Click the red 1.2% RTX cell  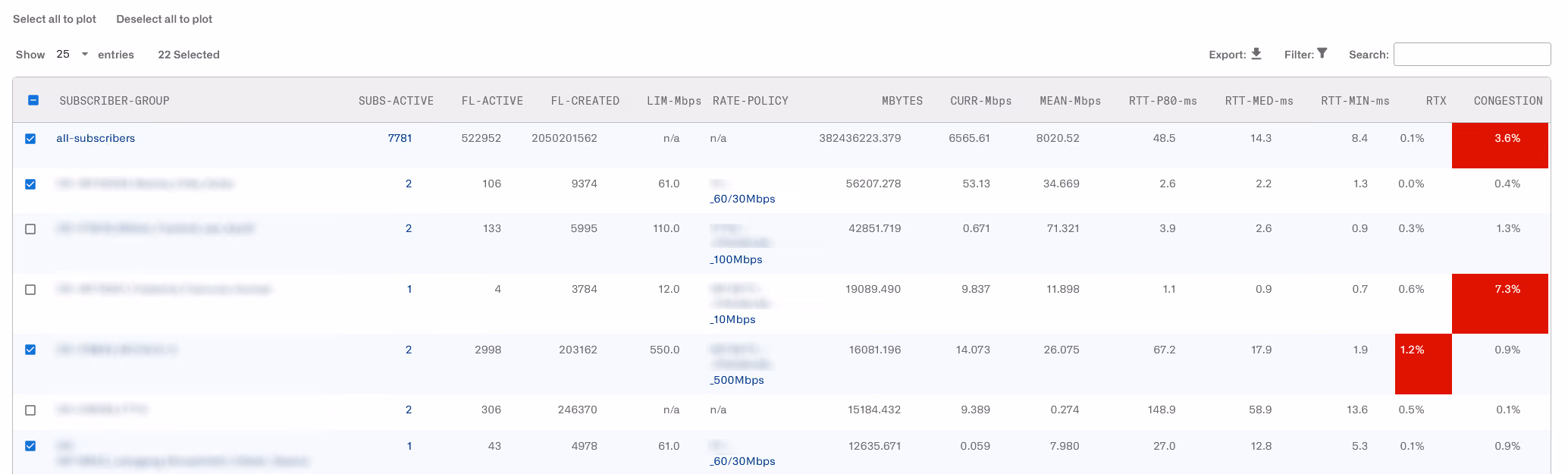pyautogui.click(x=1423, y=364)
